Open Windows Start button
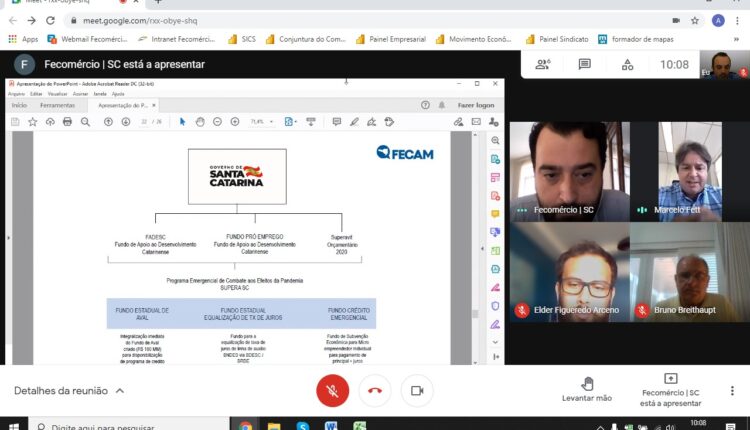This screenshot has height=430, width=750. (13, 426)
